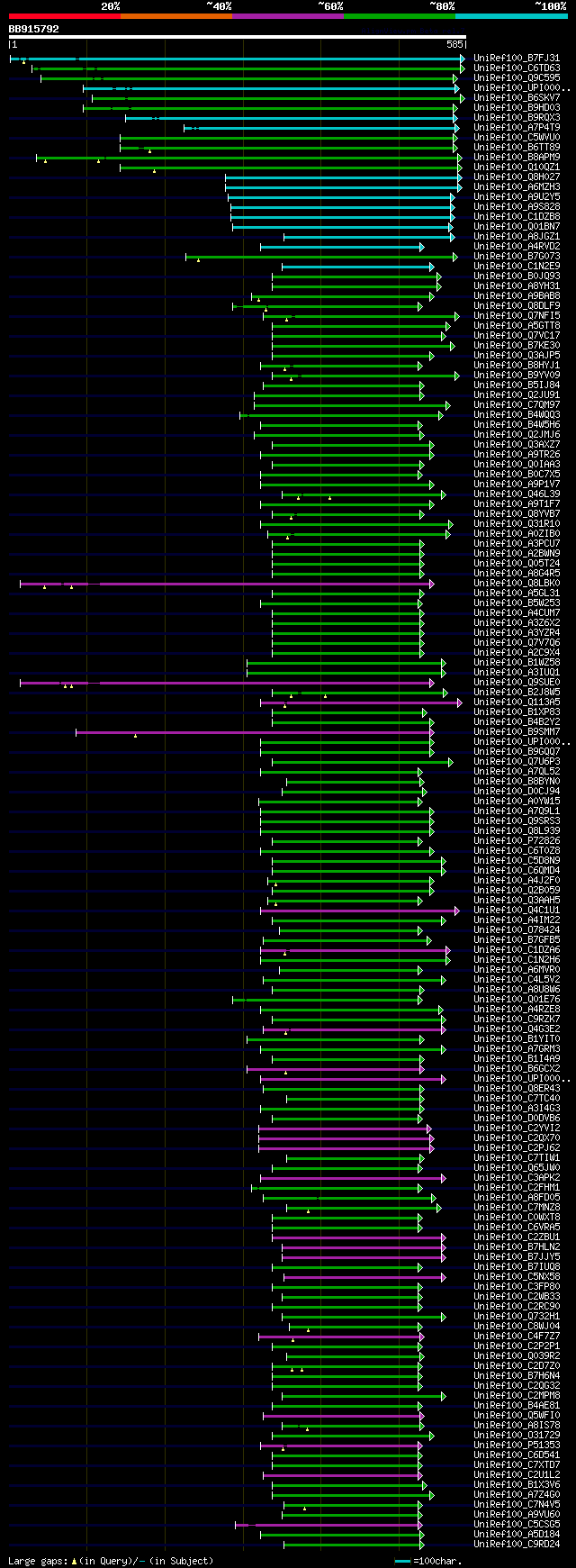Click the white query sequence bar 1-585
576x1568 pixels.
tap(237, 38)
